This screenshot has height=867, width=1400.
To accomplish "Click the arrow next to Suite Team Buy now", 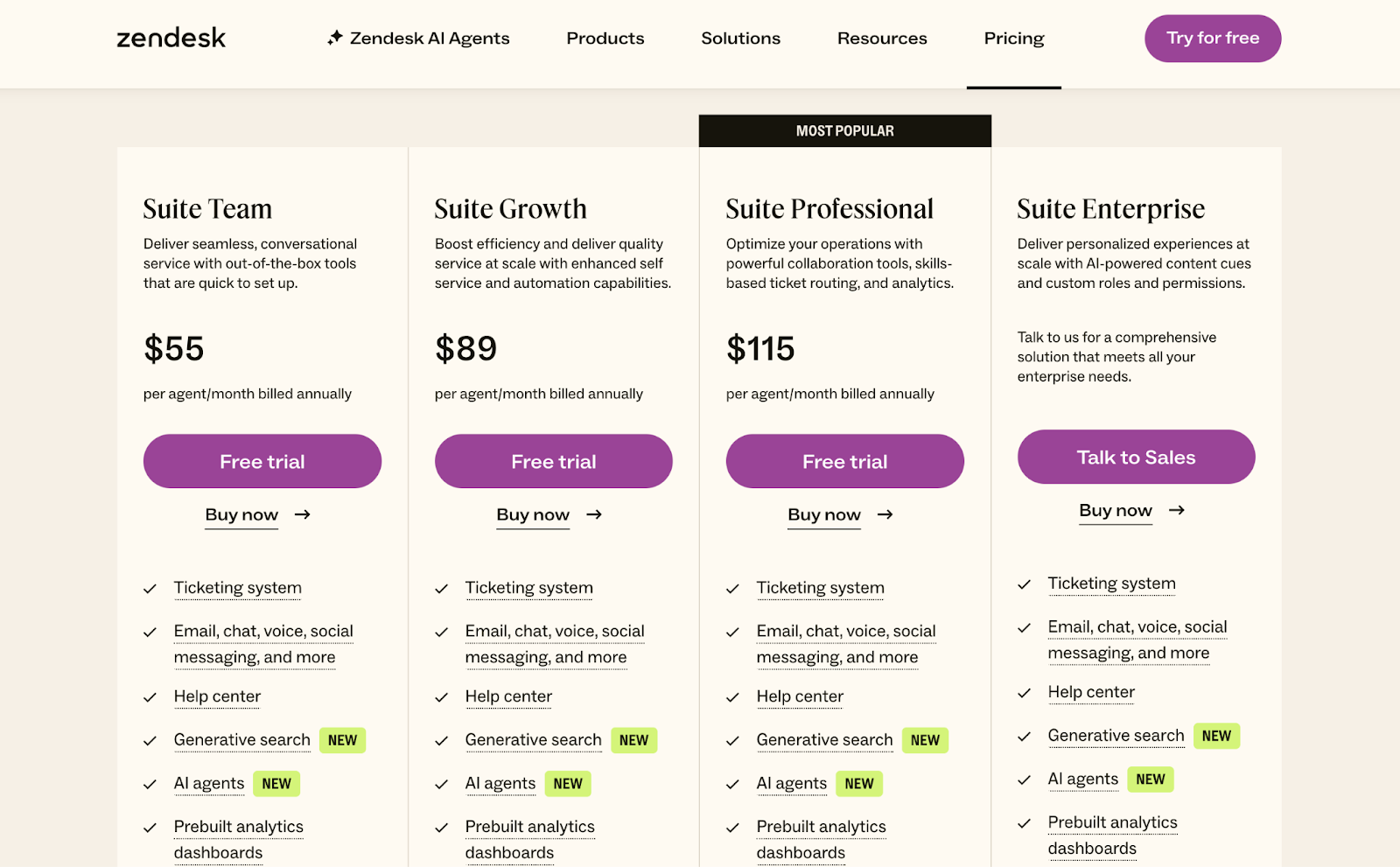I will (x=303, y=514).
